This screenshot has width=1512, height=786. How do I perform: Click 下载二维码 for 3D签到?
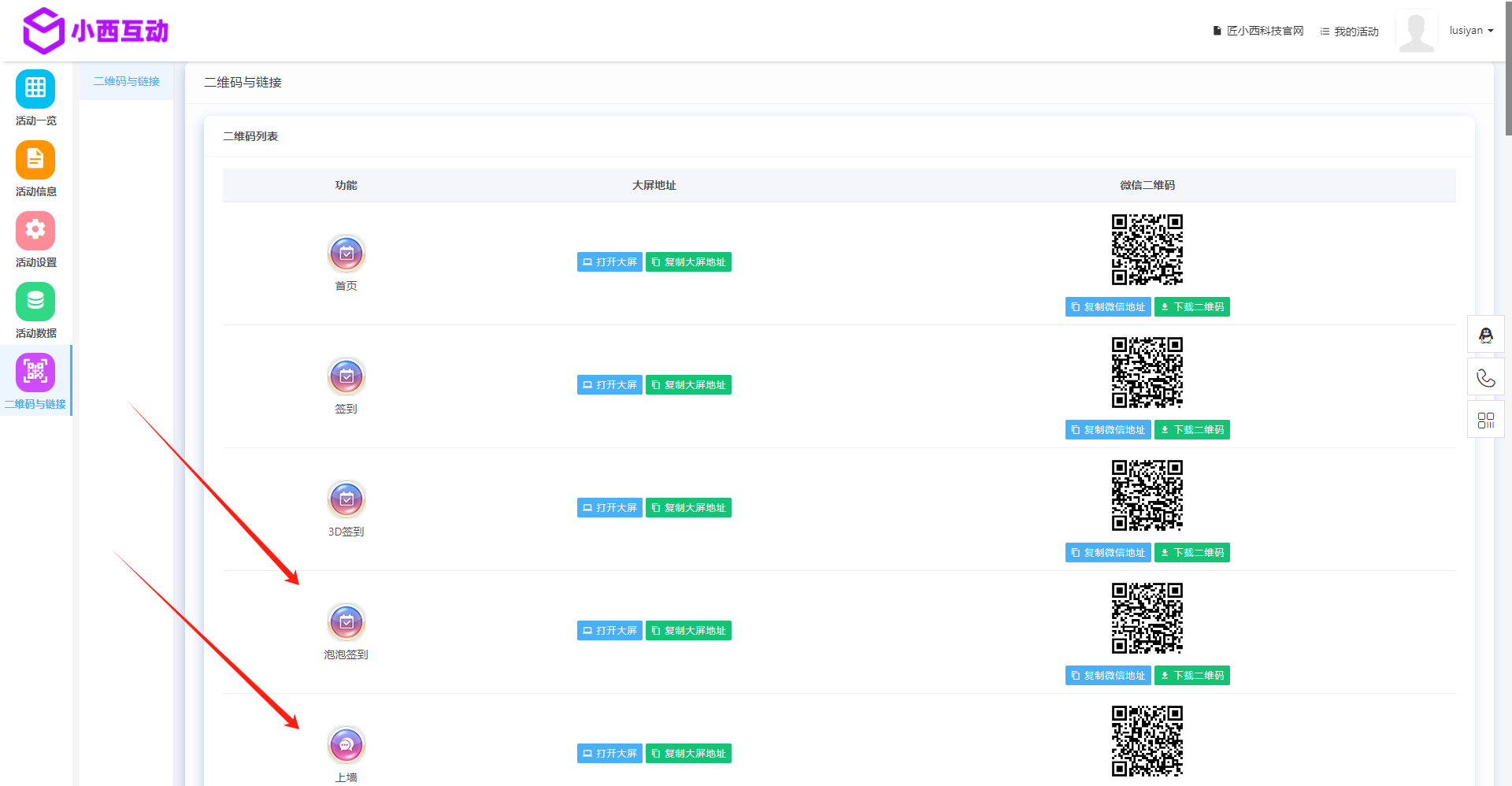[x=1192, y=553]
